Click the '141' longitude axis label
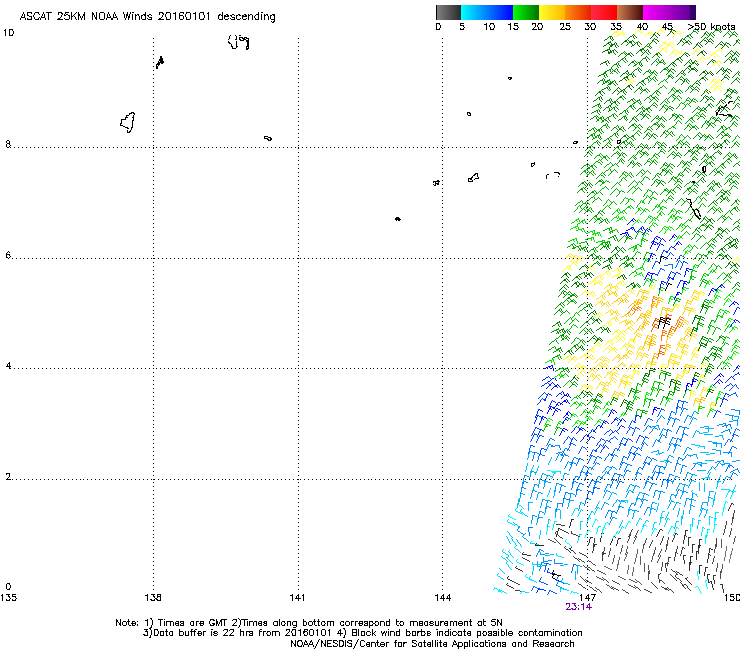The image size is (740, 650). (297, 598)
